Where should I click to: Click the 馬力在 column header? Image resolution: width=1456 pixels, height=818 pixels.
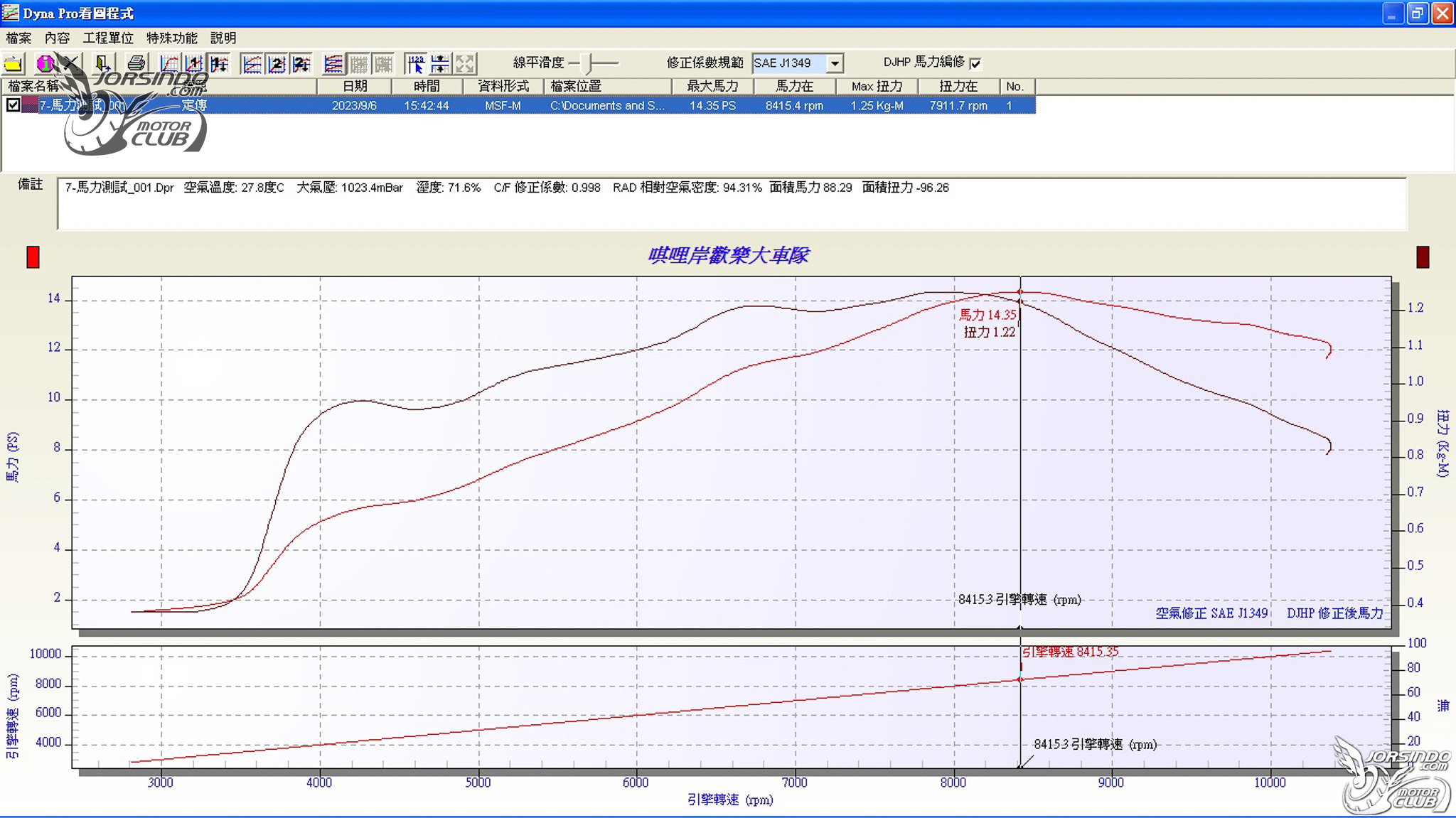coord(794,86)
